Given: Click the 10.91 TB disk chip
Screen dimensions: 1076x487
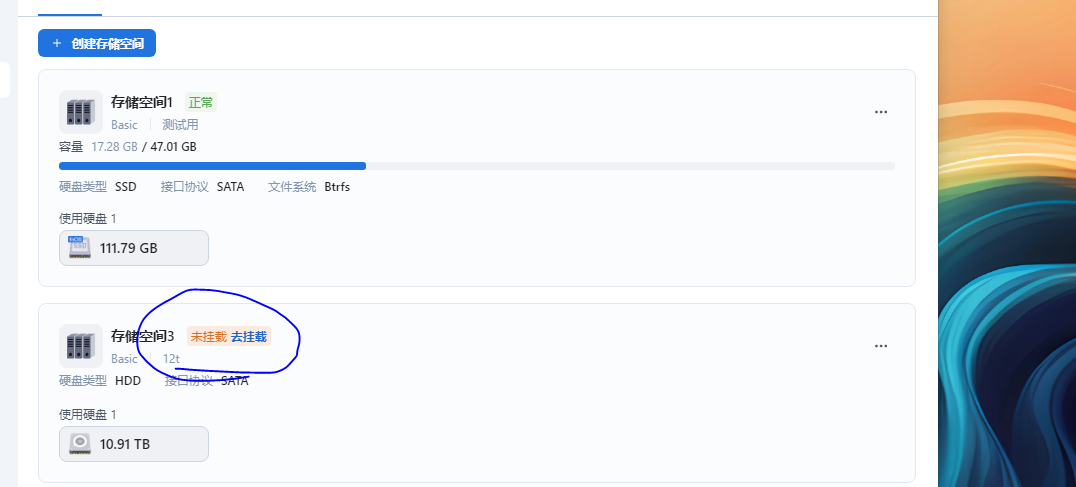Looking at the screenshot, I should point(134,444).
